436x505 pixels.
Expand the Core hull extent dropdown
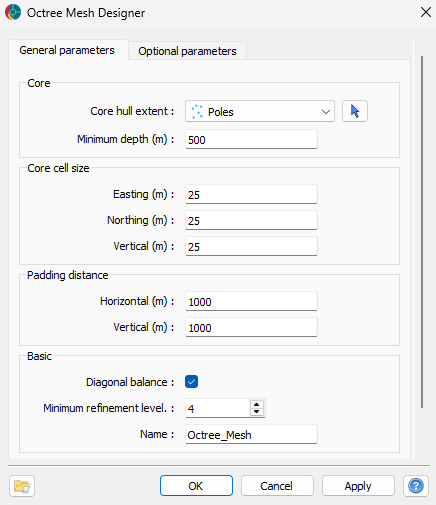click(x=260, y=111)
